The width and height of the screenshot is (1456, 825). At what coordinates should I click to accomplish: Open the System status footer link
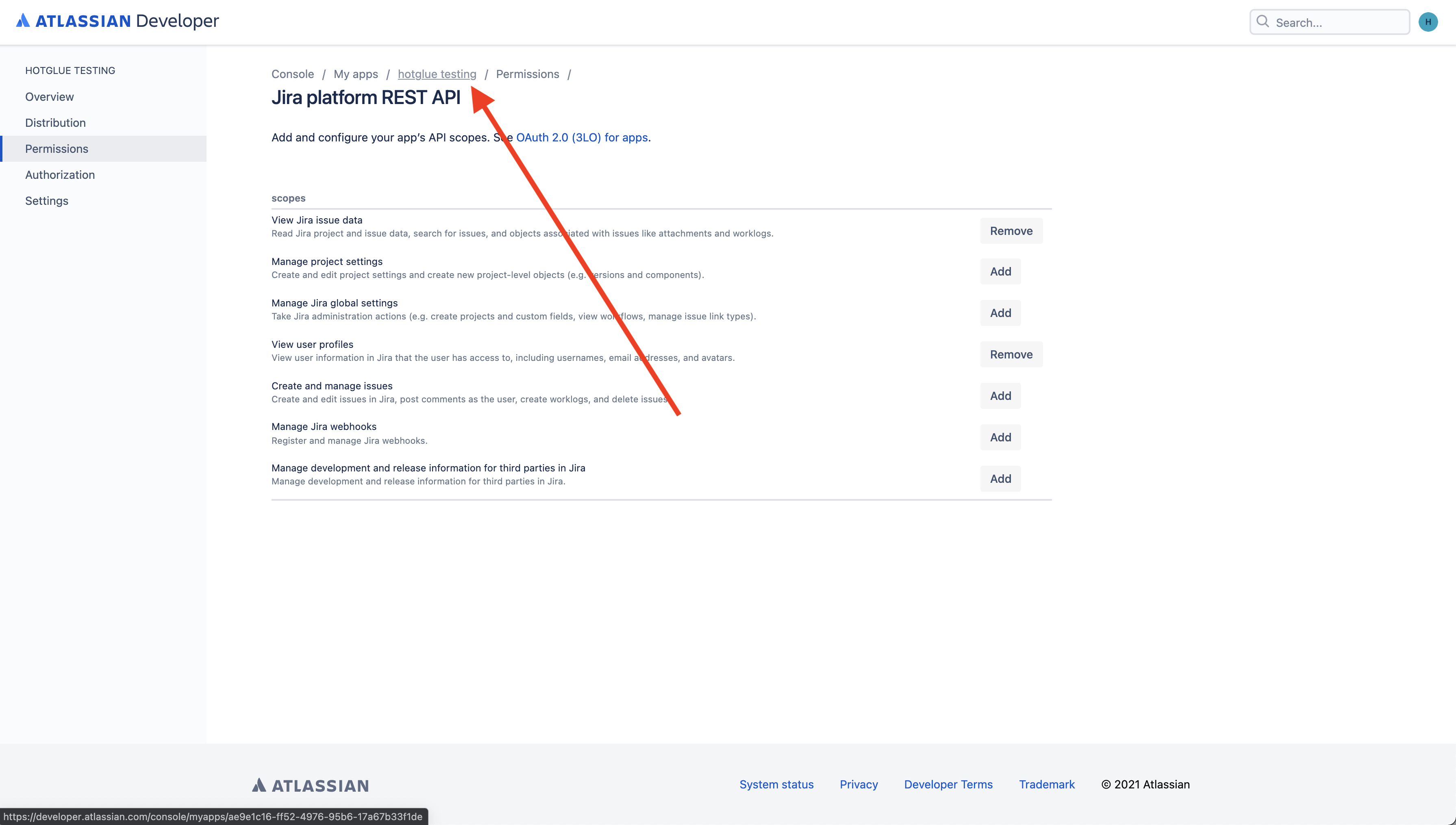pos(776,785)
